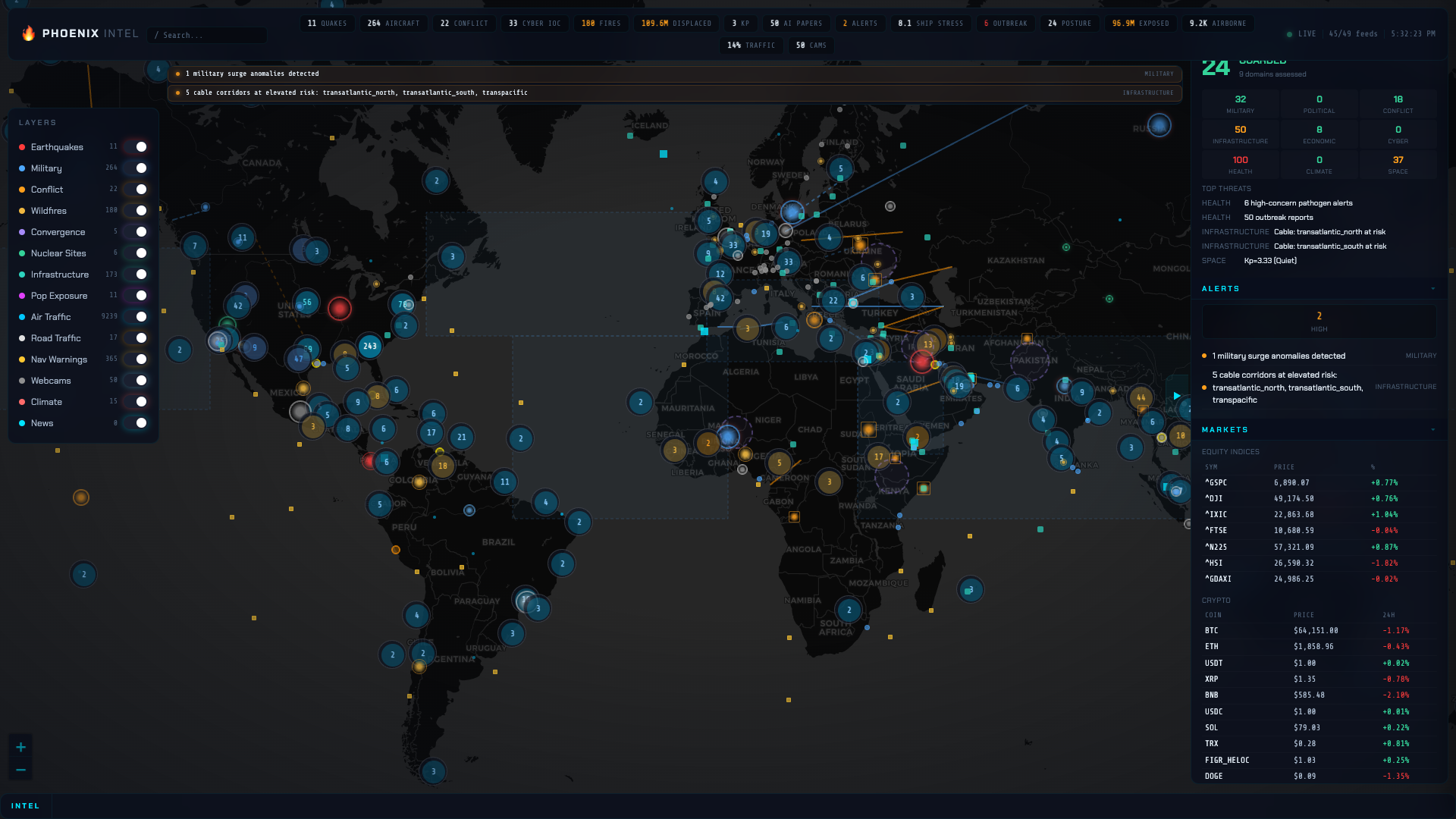Click the map zoom-in plus icon

pos(20,746)
